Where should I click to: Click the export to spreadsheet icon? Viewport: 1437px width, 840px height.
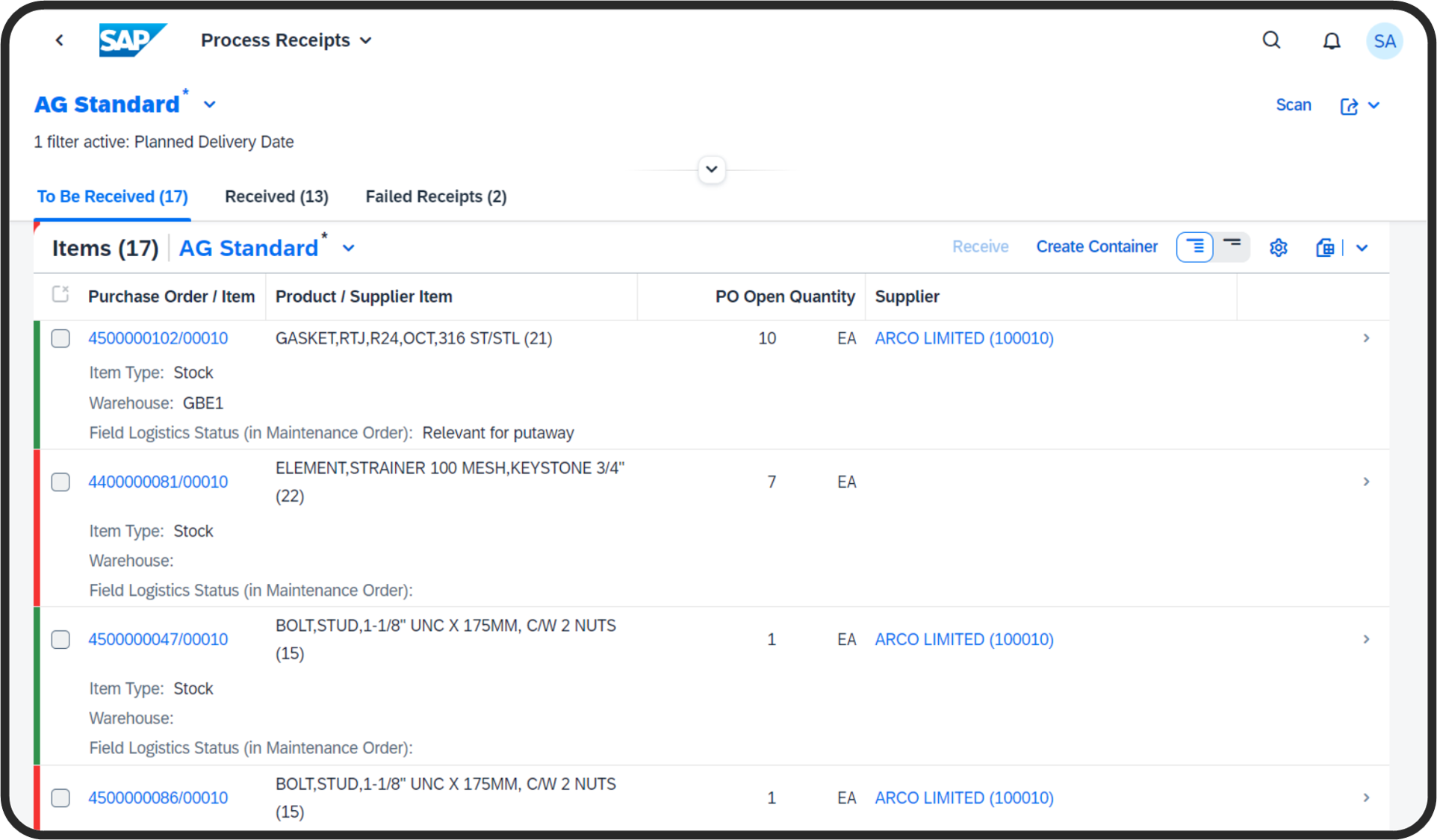coord(1325,247)
